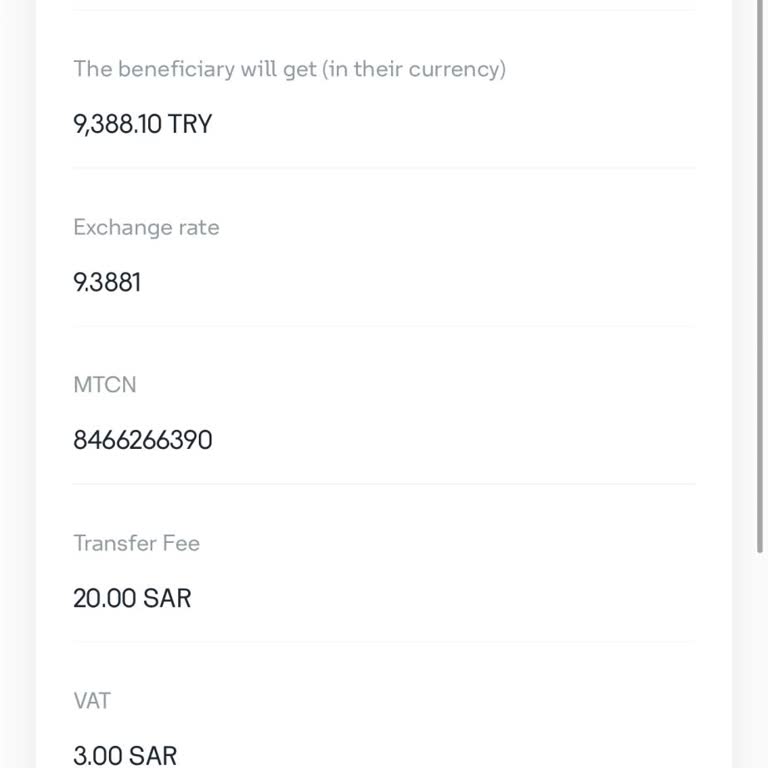
Task: Click the divider line below MTCN number
Action: (384, 484)
